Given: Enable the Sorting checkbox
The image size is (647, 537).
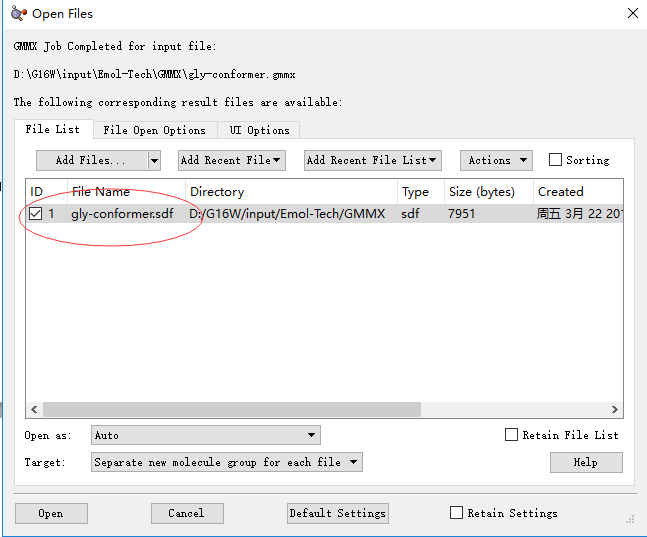Looking at the screenshot, I should tap(556, 160).
